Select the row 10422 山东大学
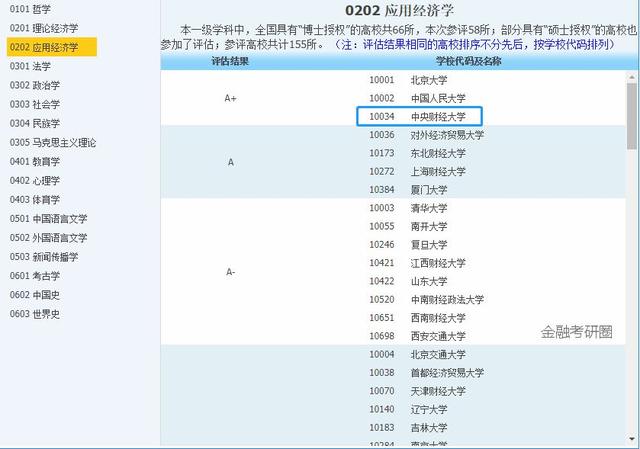The image size is (640, 449). (x=408, y=281)
